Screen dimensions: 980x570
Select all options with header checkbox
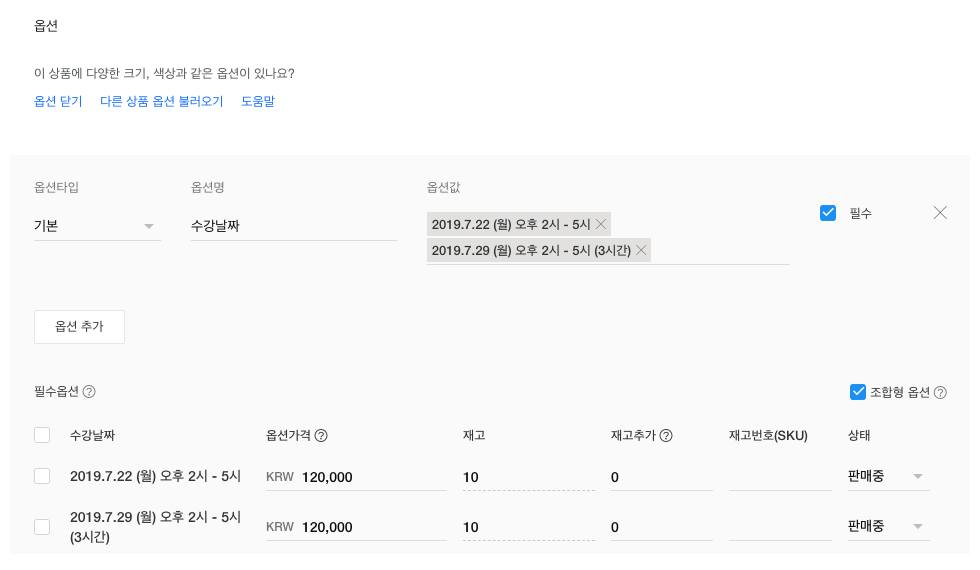tap(42, 435)
